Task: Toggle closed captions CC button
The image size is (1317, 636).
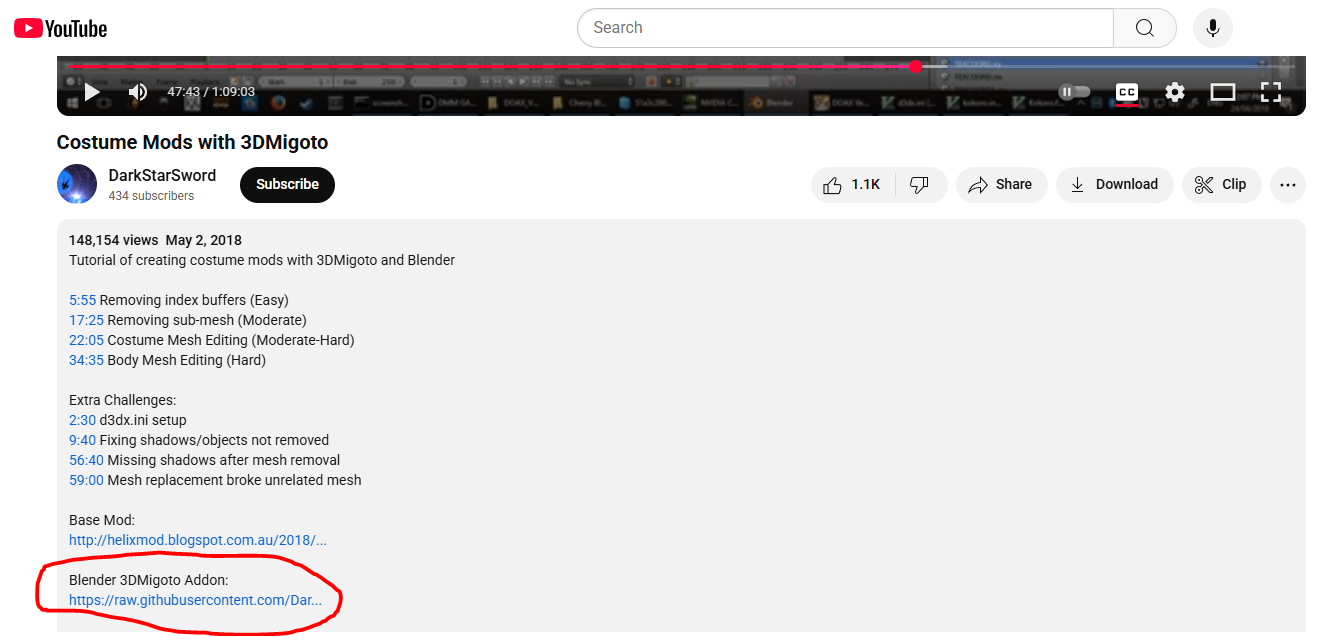Action: pos(1127,92)
